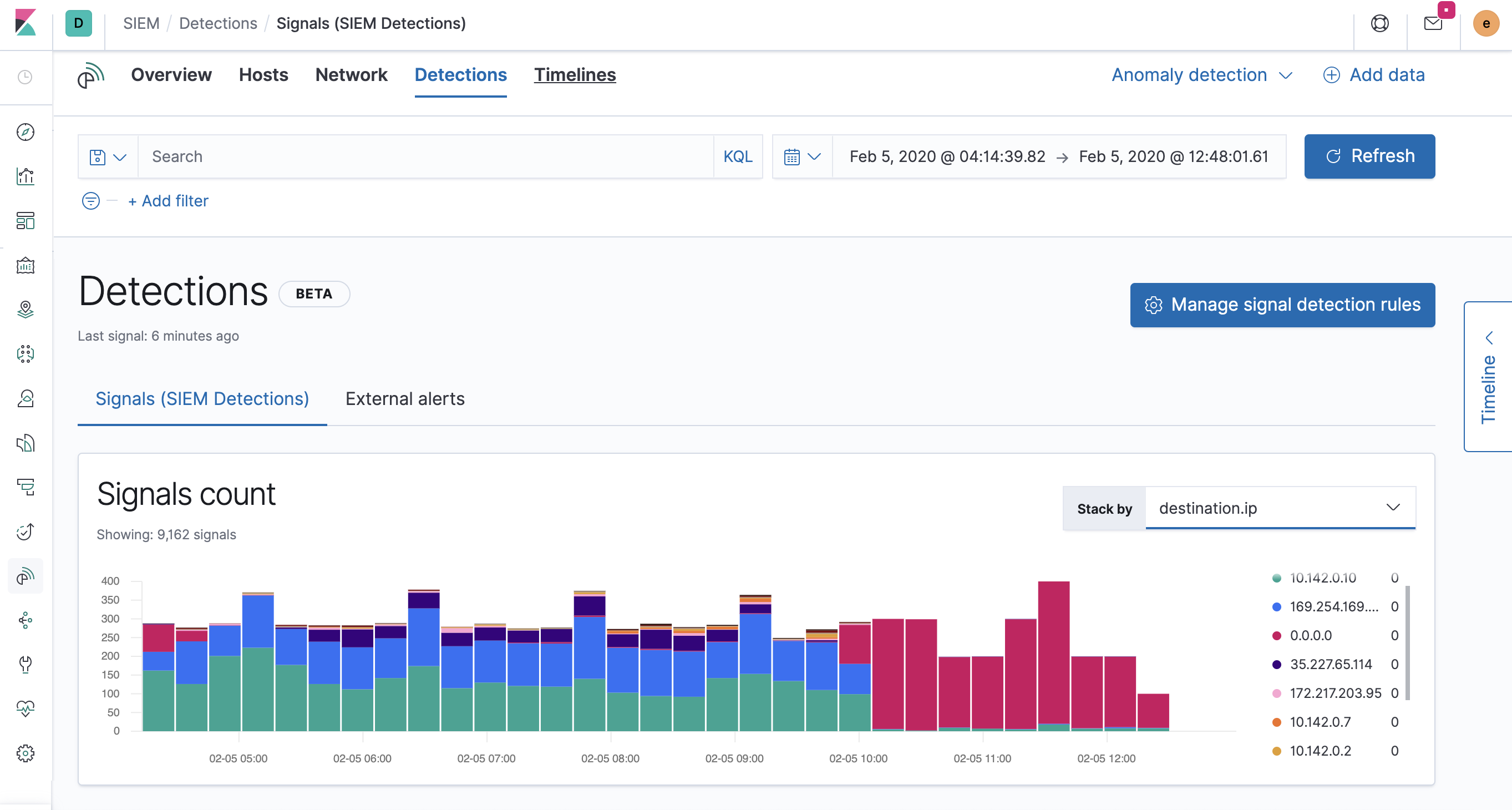
Task: Open the Machine Learning app icon
Action: pos(26,354)
